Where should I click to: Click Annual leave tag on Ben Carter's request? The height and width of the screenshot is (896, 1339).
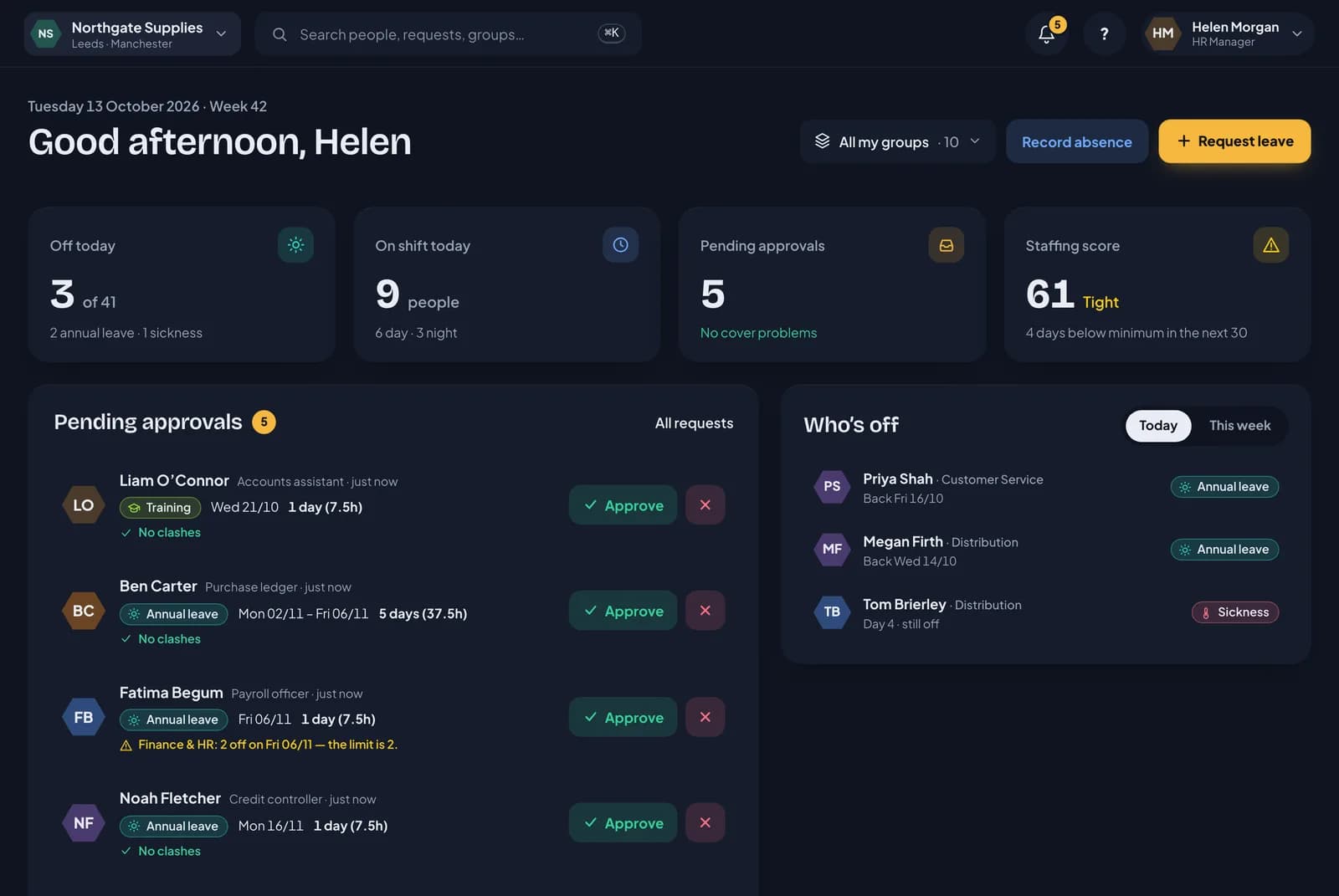tap(173, 614)
